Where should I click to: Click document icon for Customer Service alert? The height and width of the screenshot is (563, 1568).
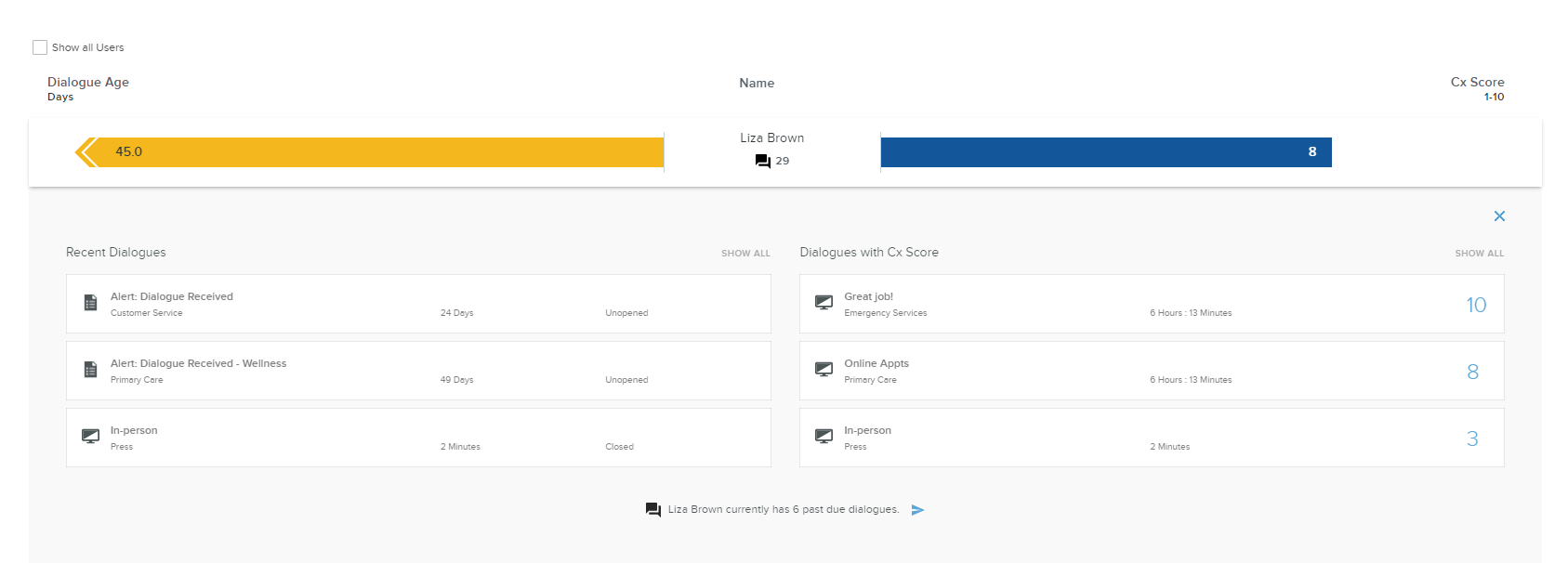[x=91, y=303]
